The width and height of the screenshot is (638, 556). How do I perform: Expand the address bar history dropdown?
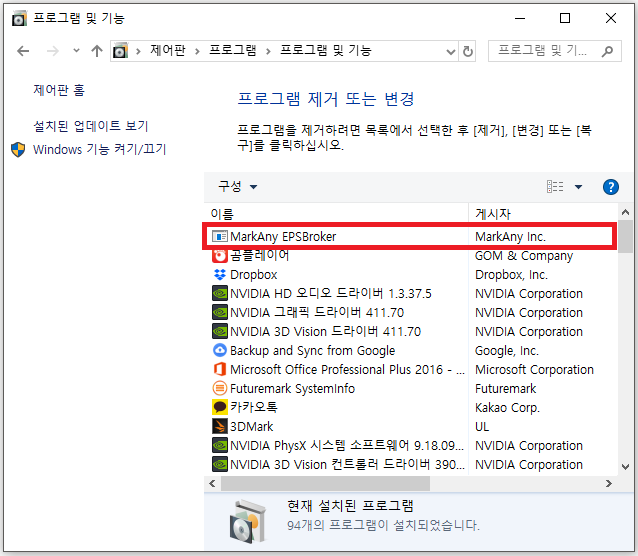coord(450,52)
